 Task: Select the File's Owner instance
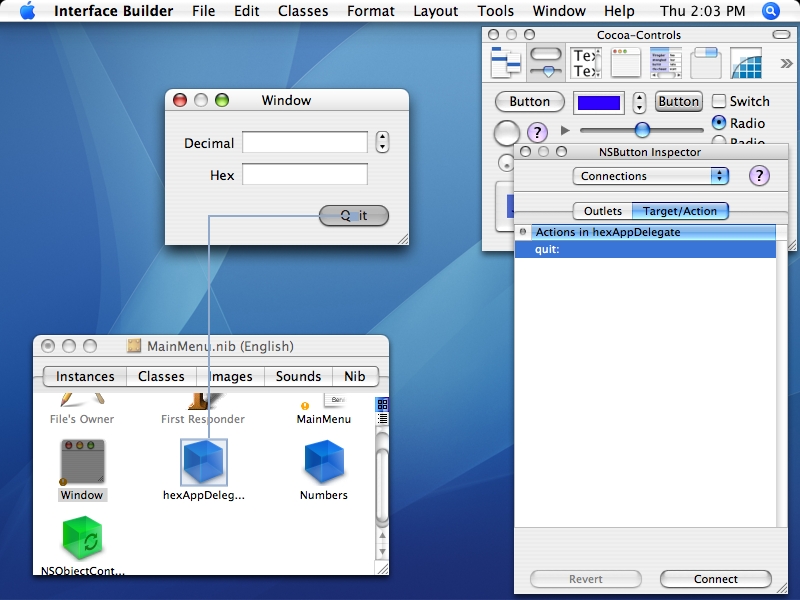tap(82, 409)
